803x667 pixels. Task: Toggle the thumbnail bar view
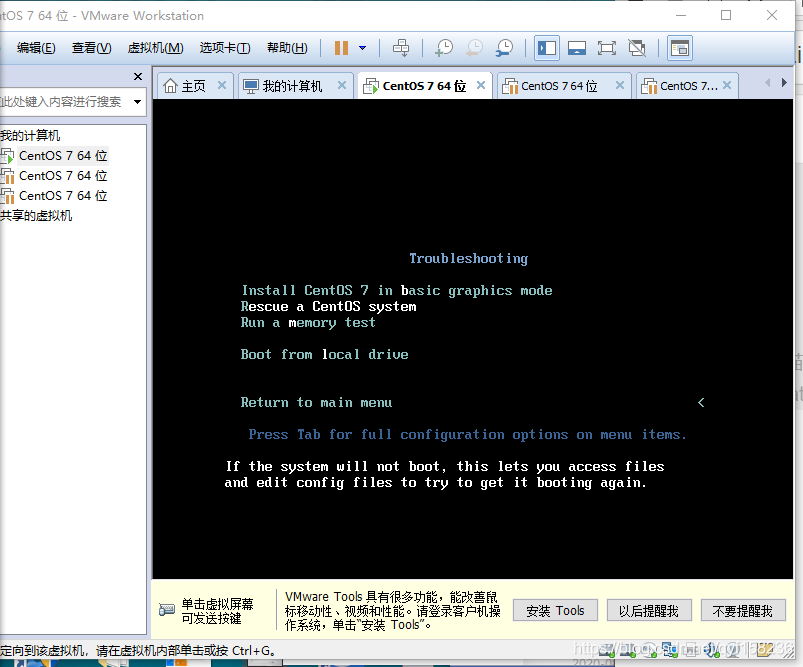[577, 48]
